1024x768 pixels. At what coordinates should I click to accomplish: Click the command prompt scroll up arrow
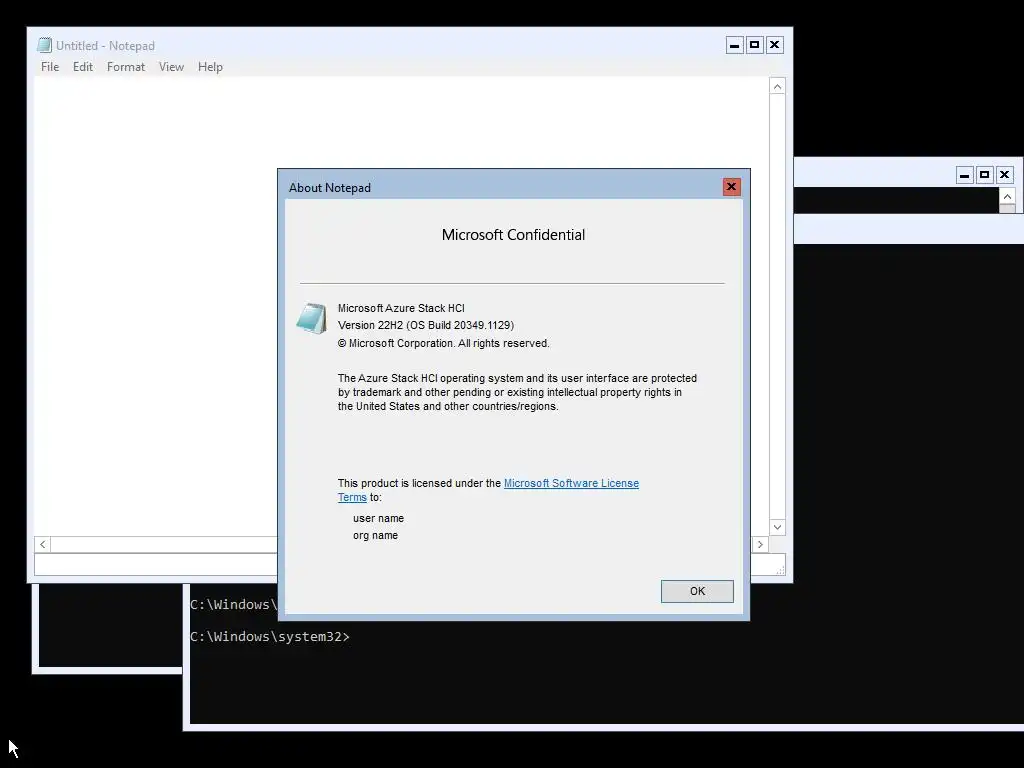(1007, 196)
